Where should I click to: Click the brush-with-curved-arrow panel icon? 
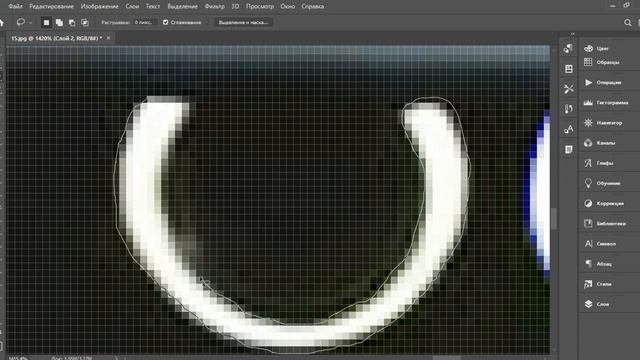tap(569, 109)
